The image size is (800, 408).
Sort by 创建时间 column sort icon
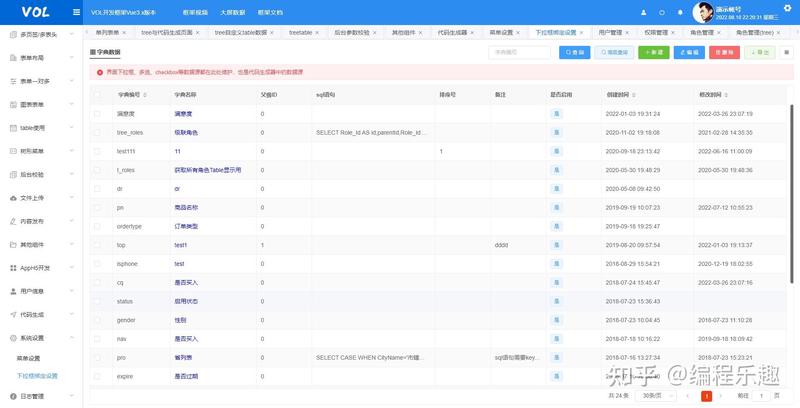point(634,95)
